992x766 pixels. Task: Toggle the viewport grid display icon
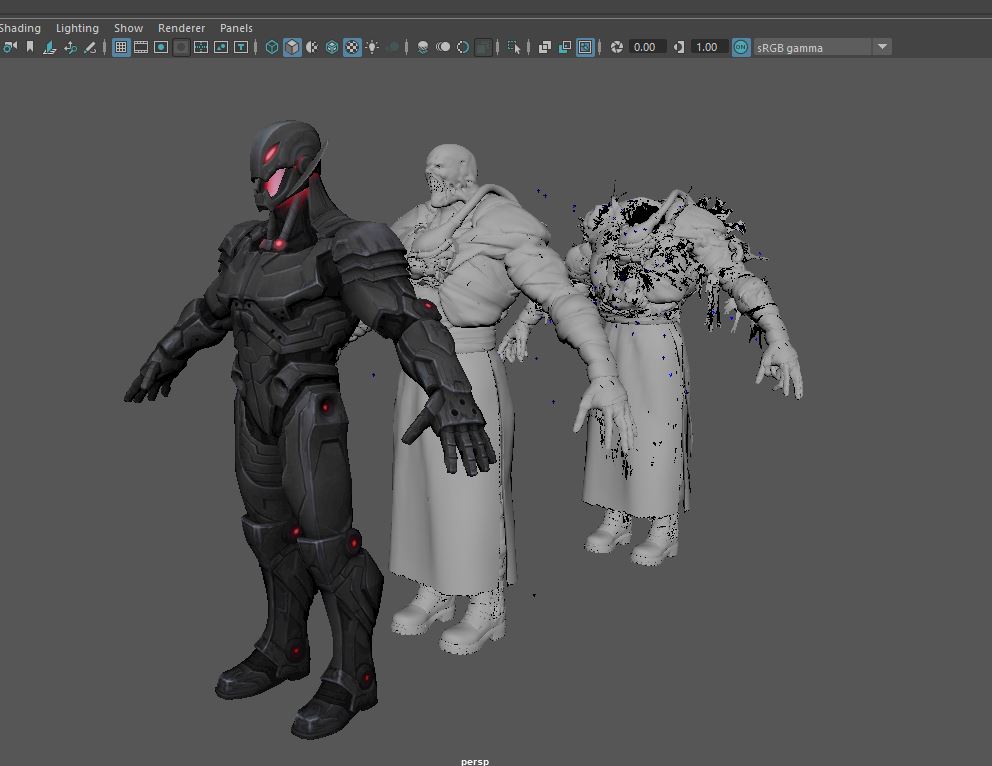tap(121, 47)
